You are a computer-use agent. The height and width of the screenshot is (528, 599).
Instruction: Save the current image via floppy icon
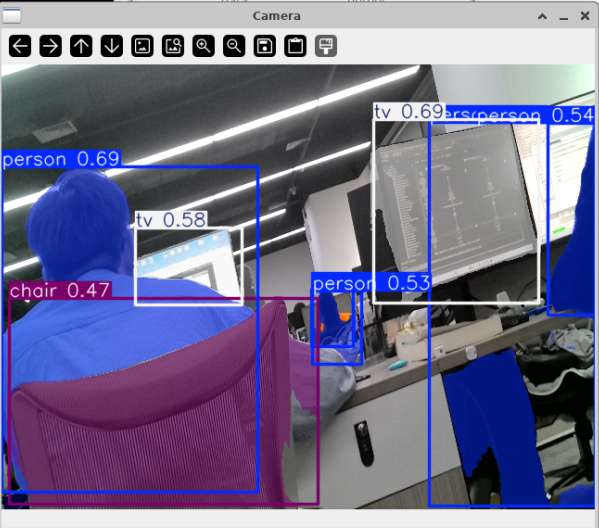click(264, 46)
